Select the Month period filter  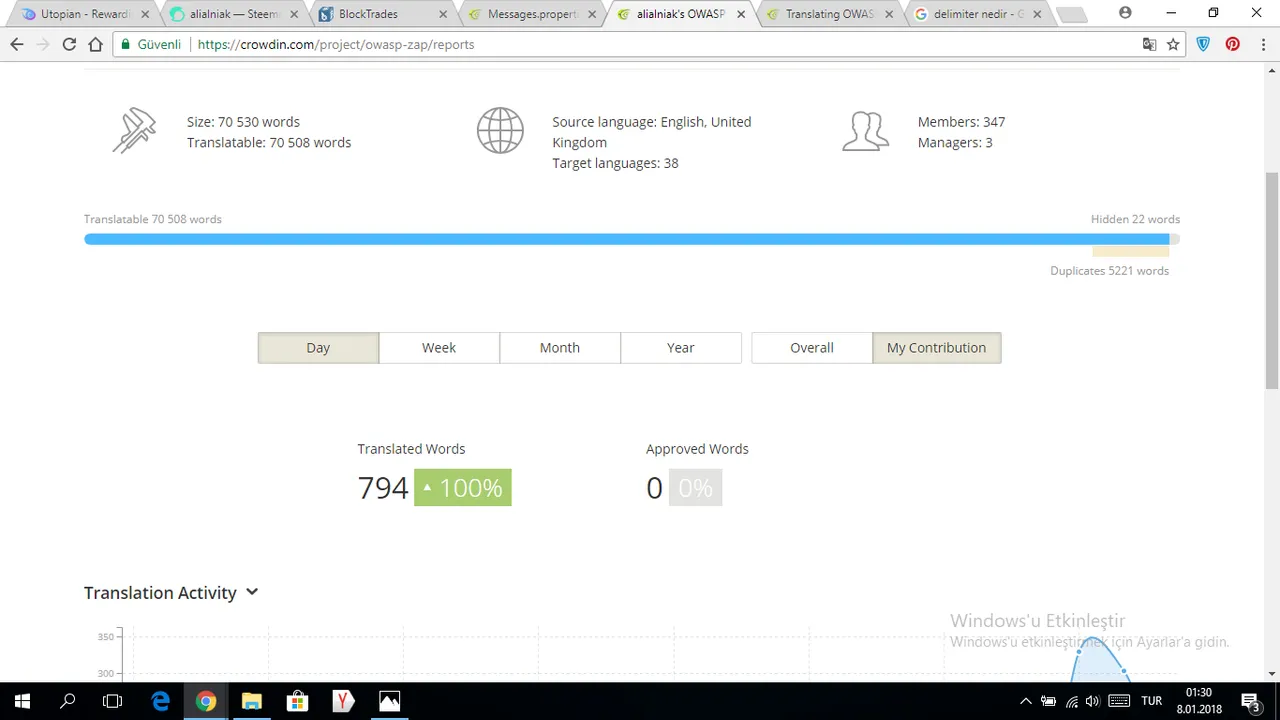pyautogui.click(x=559, y=347)
